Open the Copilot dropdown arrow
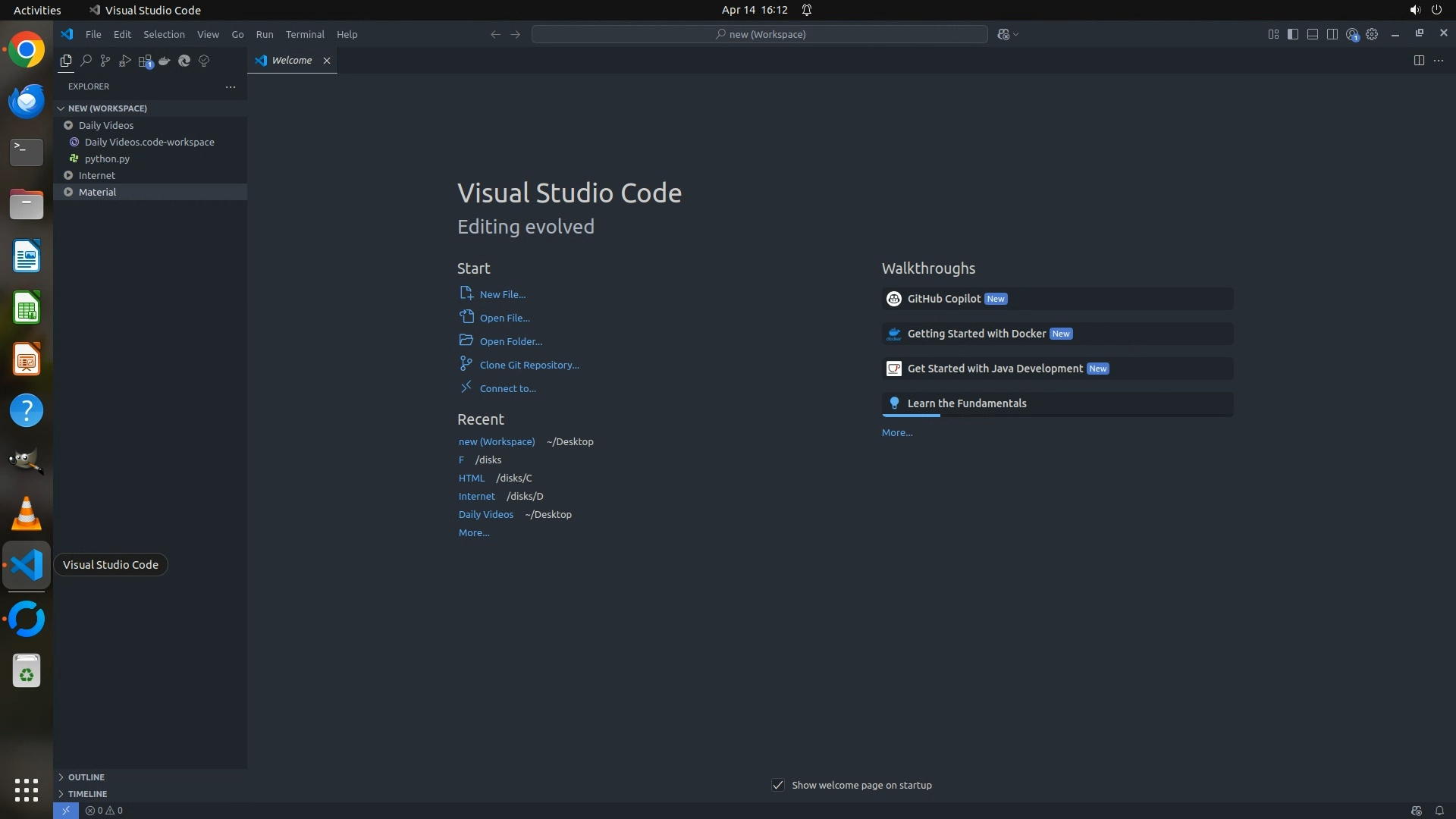1456x819 pixels. click(1016, 34)
